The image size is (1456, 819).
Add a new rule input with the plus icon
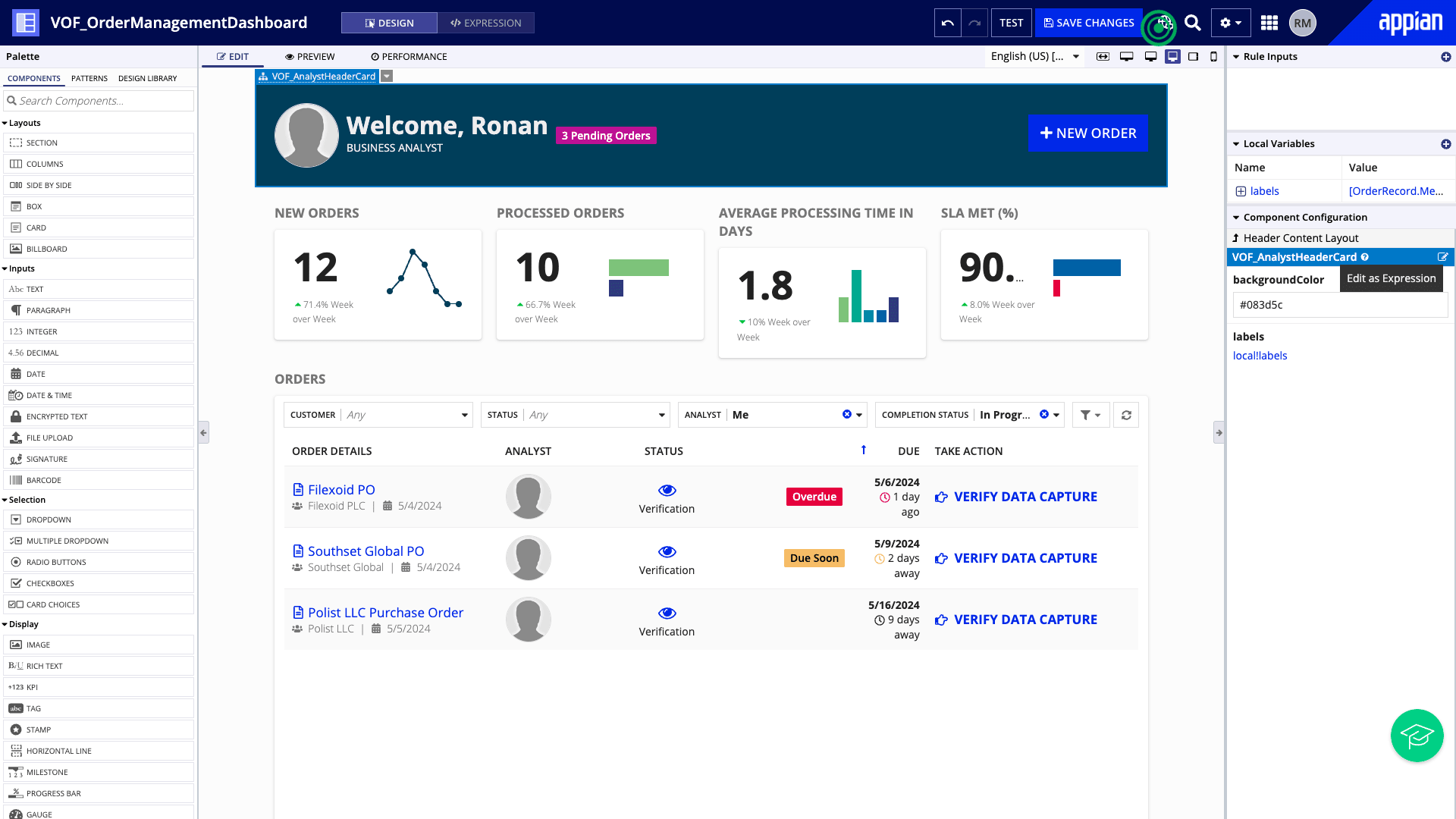tap(1445, 57)
